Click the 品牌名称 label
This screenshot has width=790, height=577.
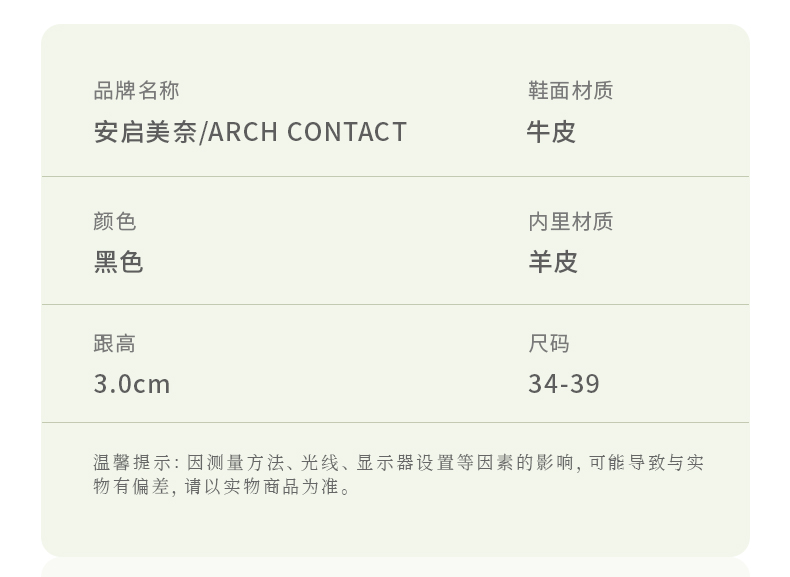[136, 91]
